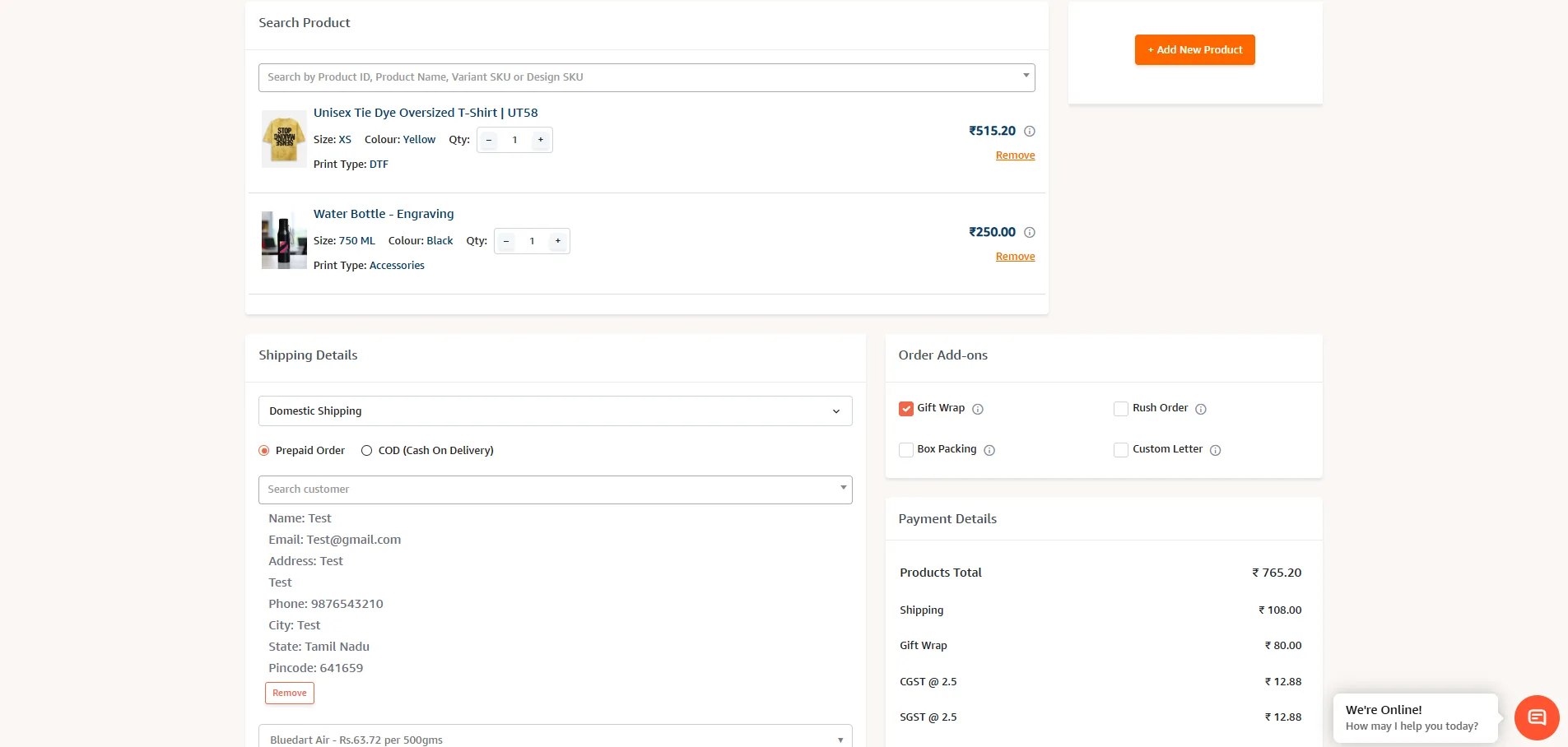Click the Colour: Yellow value
Image resolution: width=1568 pixels, height=747 pixels.
(x=419, y=140)
